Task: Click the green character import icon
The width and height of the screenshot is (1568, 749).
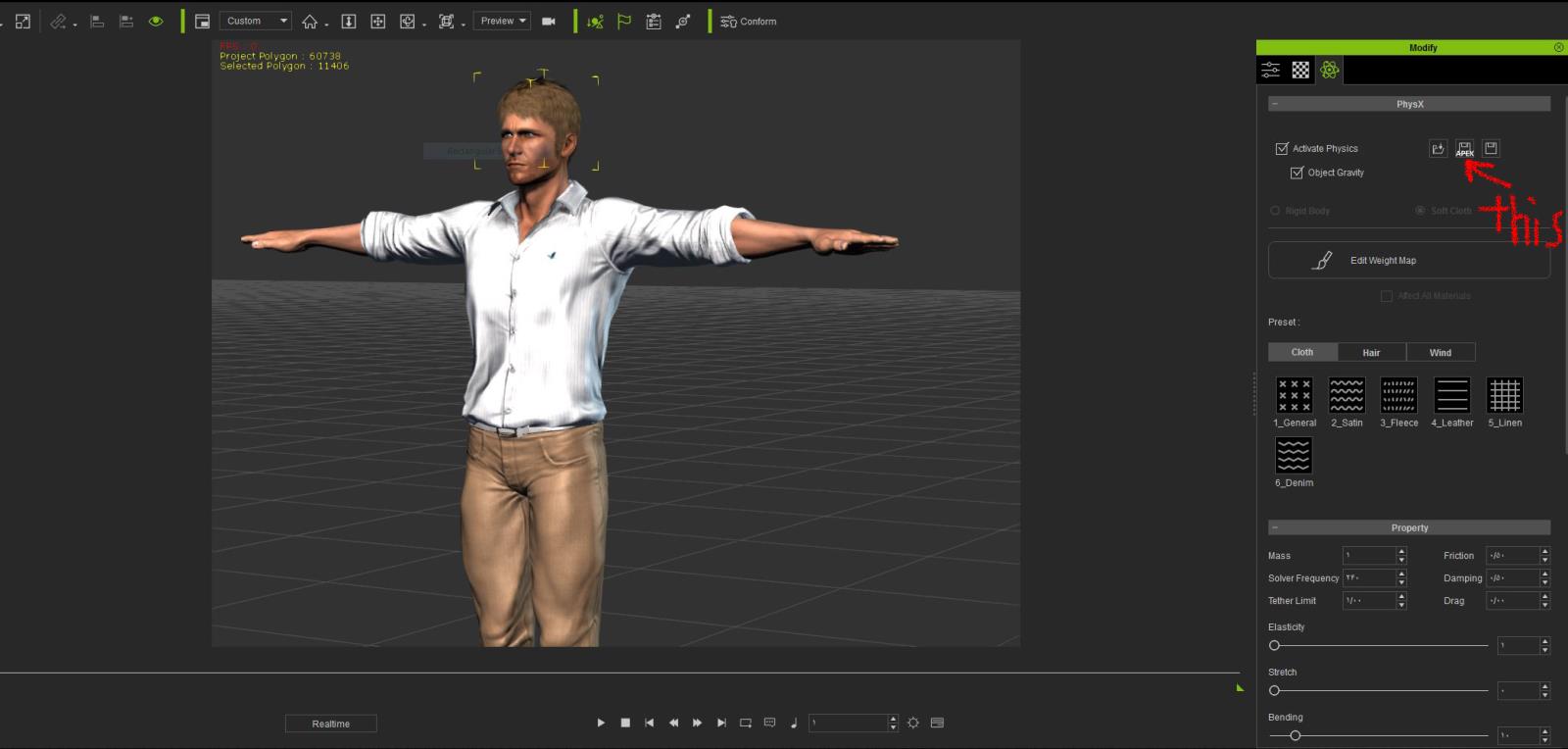Action: click(x=595, y=21)
